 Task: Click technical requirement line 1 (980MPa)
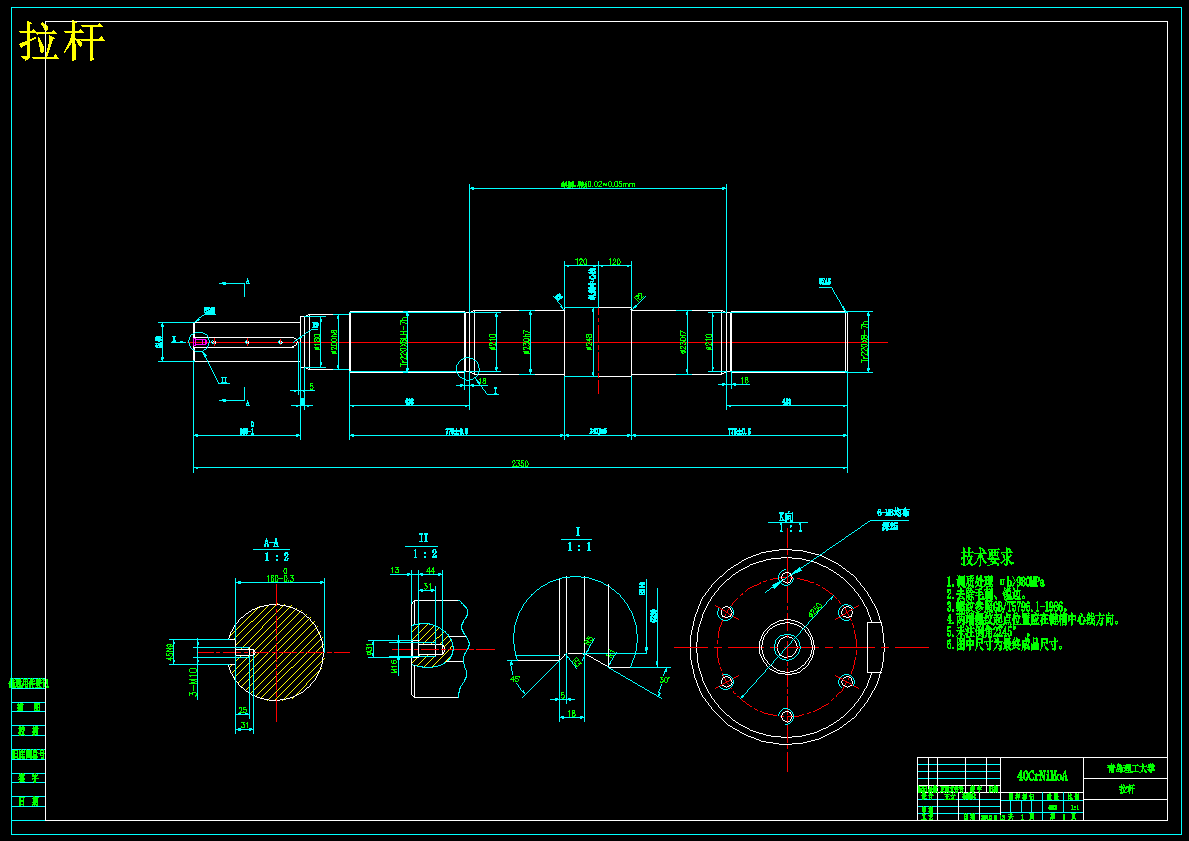995,582
